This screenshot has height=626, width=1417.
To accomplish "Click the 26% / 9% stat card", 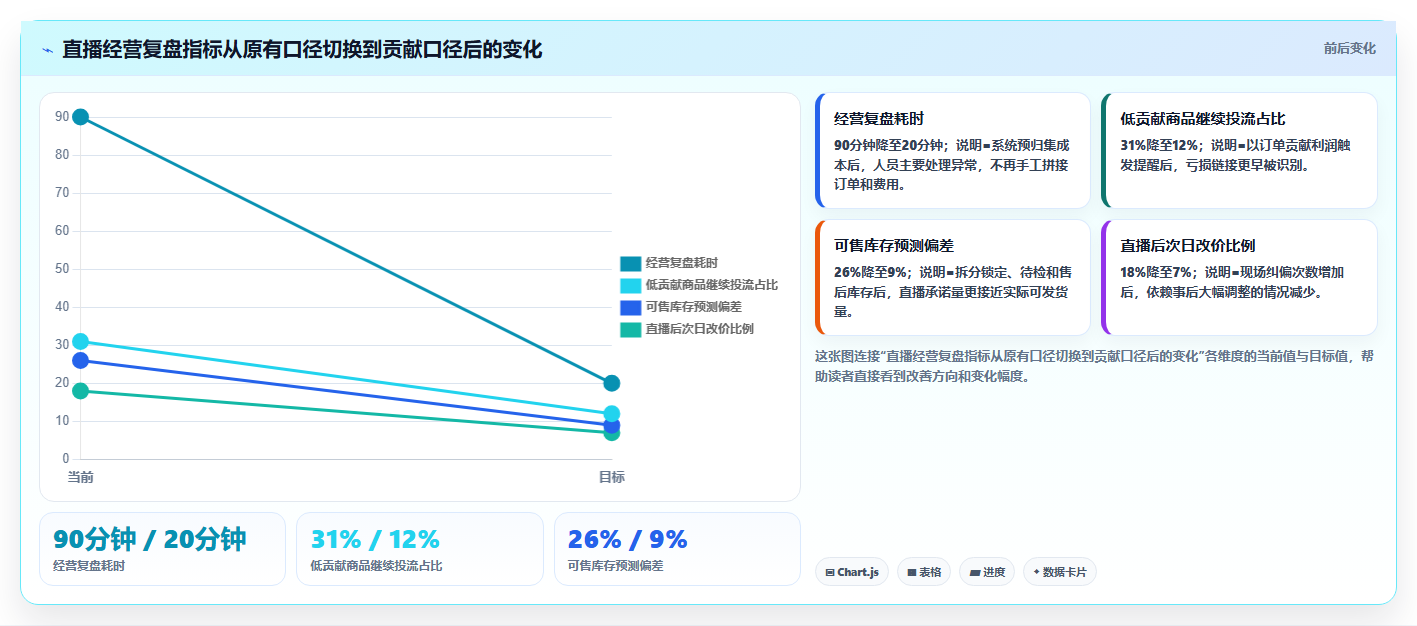I will (677, 549).
